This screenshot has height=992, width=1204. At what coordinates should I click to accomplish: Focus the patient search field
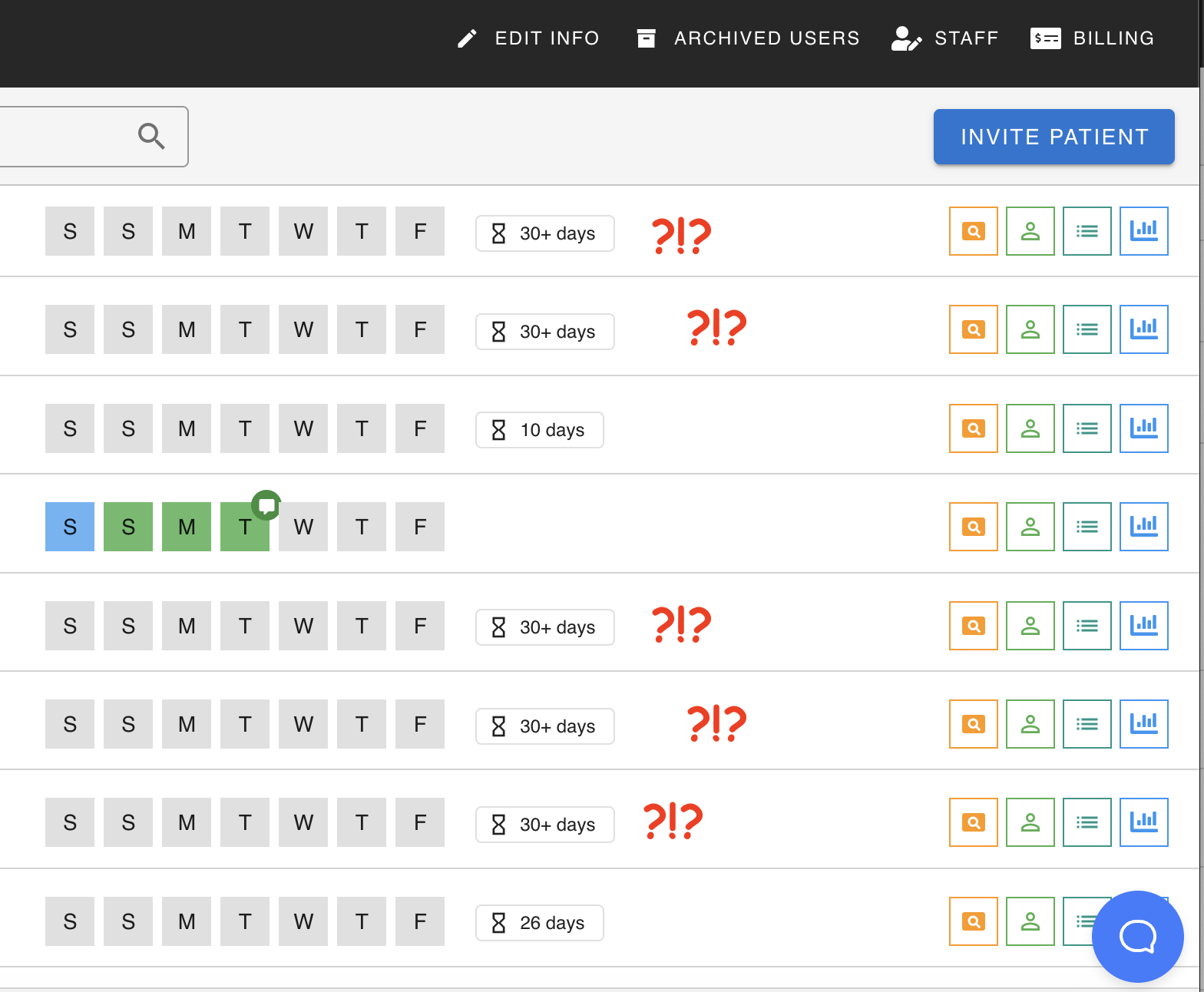(x=92, y=137)
